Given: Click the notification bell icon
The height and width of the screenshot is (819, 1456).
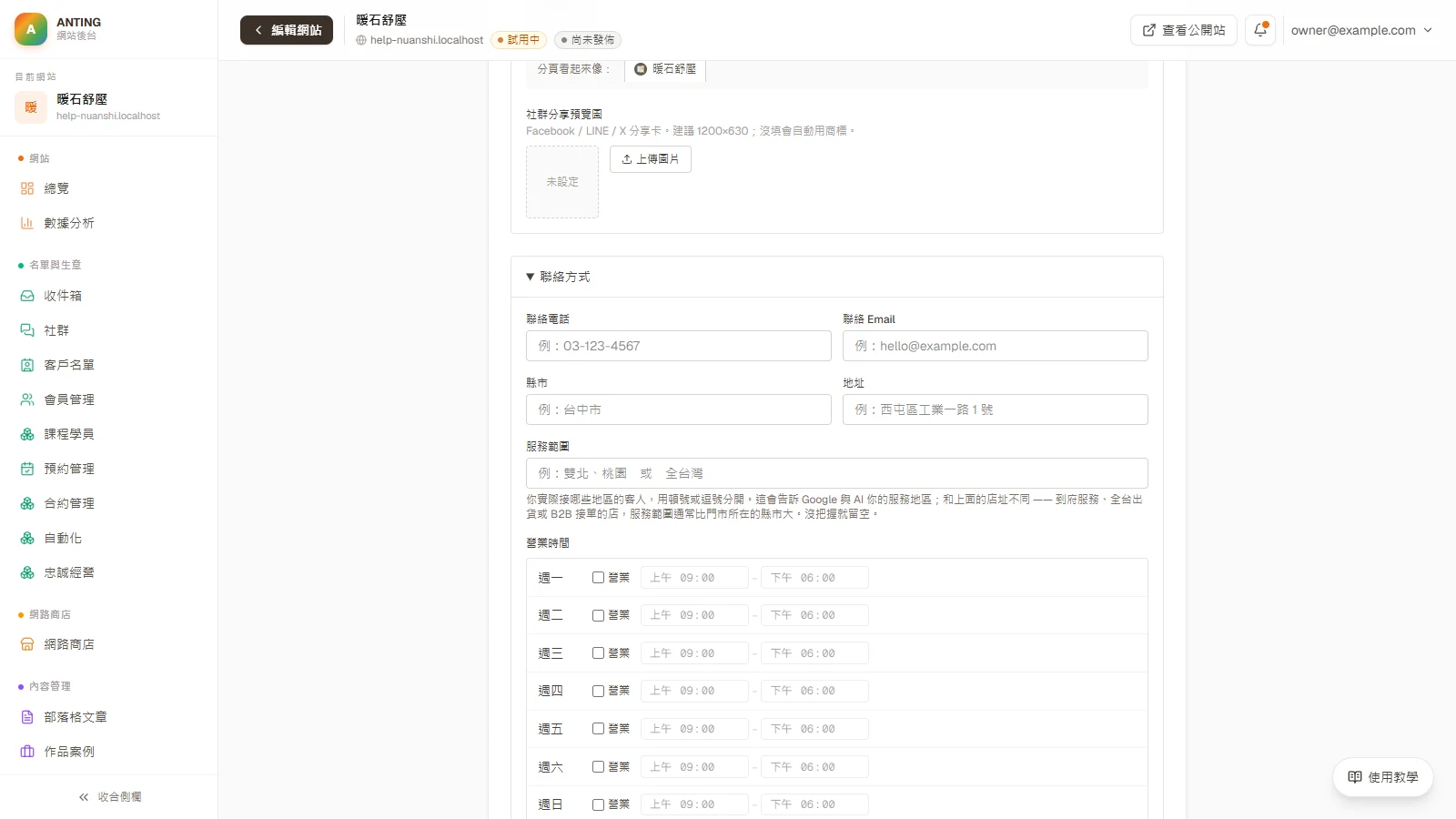Looking at the screenshot, I should coord(1260,30).
